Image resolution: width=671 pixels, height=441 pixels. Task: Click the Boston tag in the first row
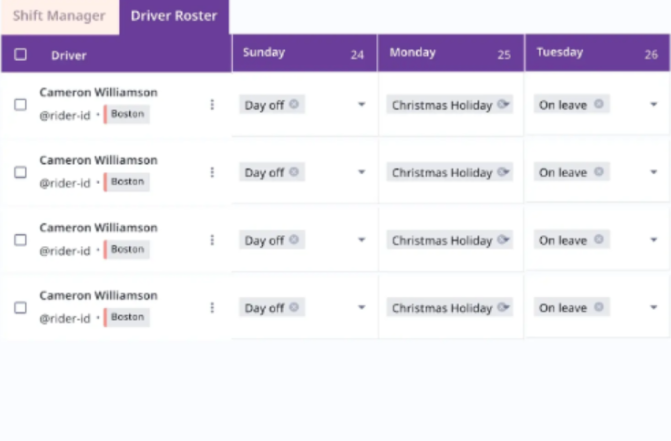click(x=127, y=114)
